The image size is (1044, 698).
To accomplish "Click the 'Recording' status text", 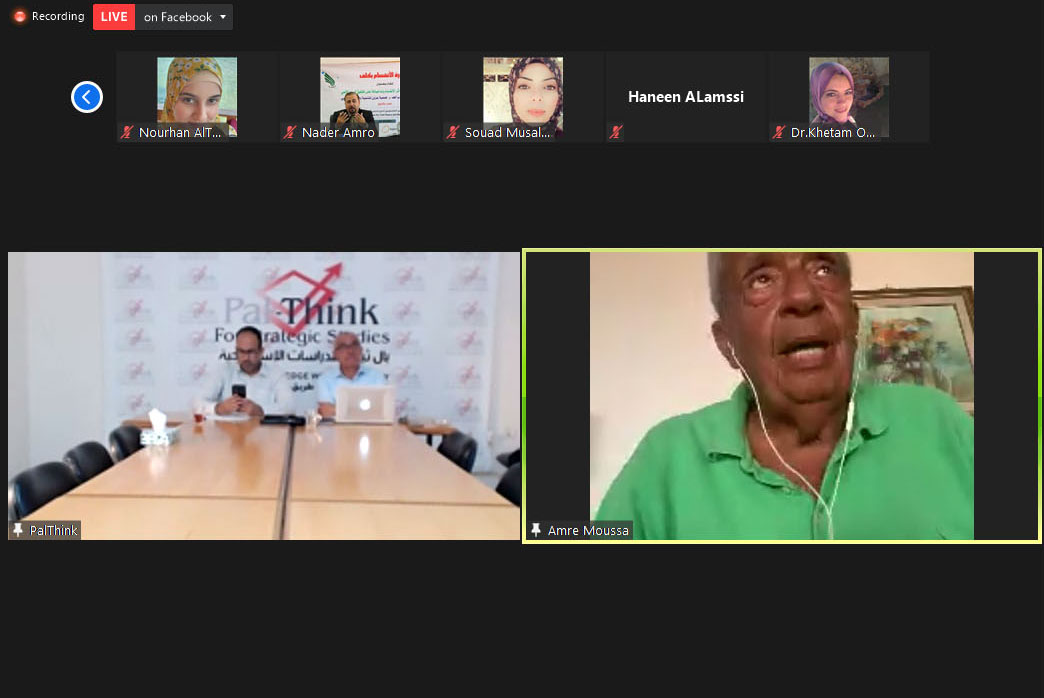I will coord(58,17).
